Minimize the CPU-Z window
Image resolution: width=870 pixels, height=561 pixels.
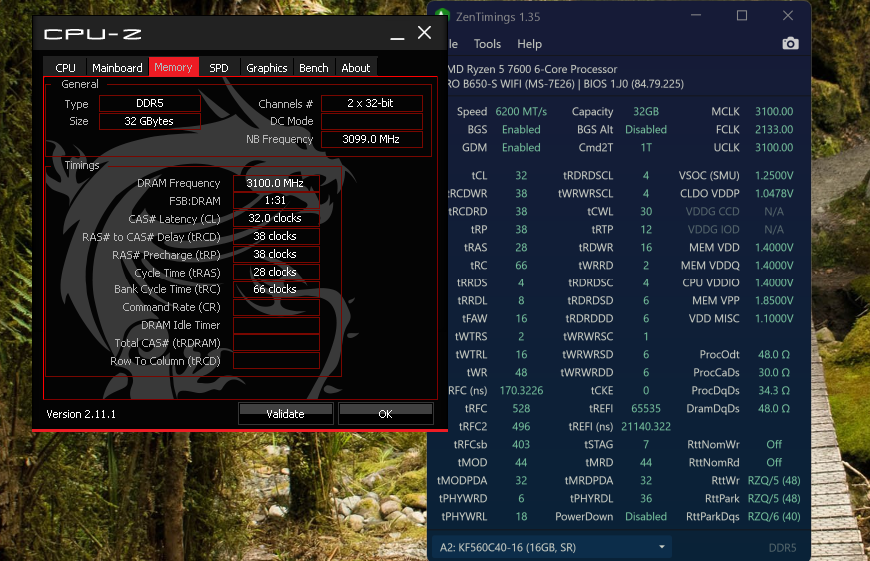pos(396,34)
